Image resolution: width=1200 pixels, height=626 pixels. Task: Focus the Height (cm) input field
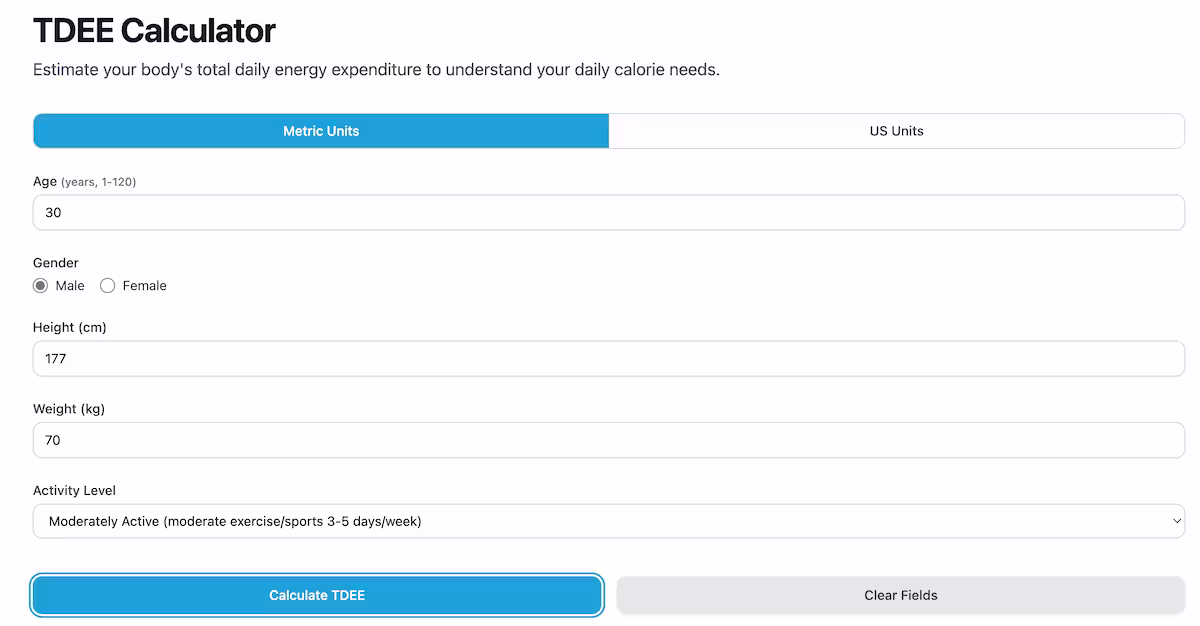608,358
